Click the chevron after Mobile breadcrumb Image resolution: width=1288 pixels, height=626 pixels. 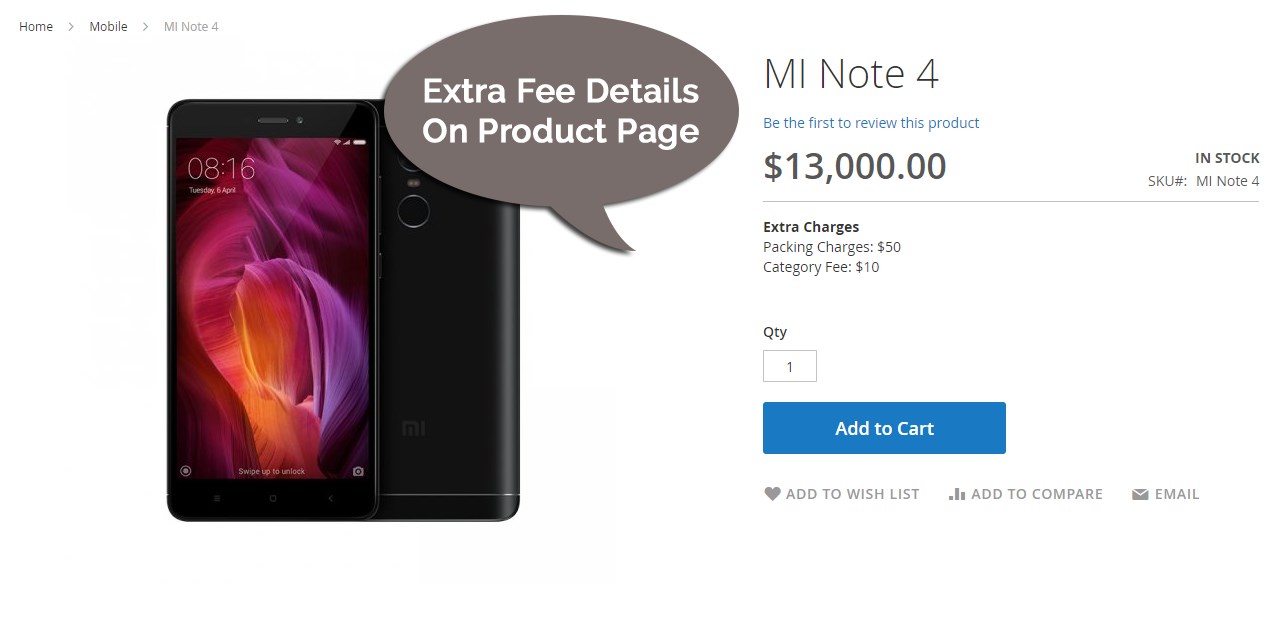[145, 27]
